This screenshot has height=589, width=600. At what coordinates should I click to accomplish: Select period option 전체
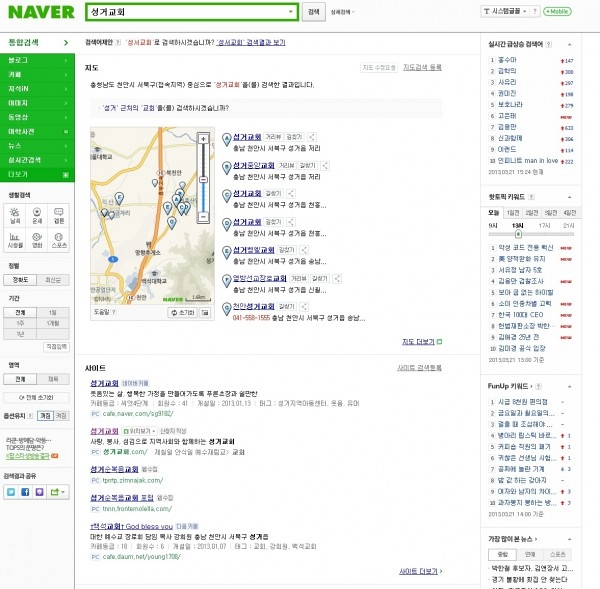click(x=20, y=312)
